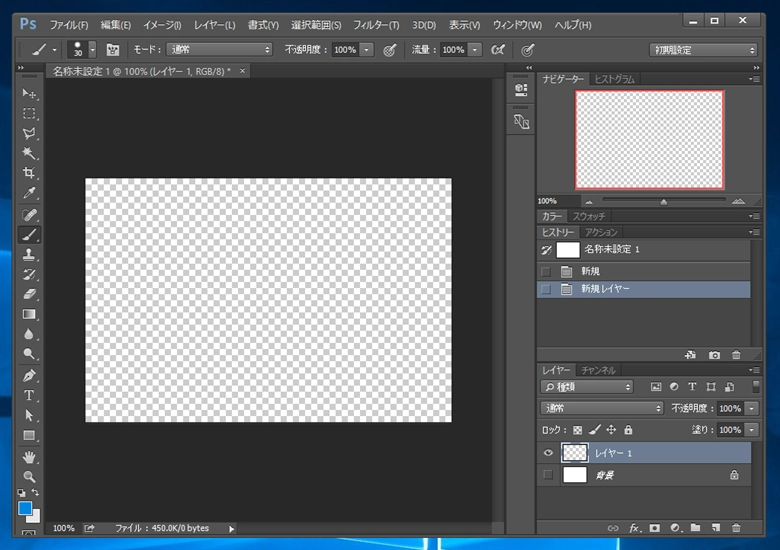Select the Lasso tool

click(29, 133)
